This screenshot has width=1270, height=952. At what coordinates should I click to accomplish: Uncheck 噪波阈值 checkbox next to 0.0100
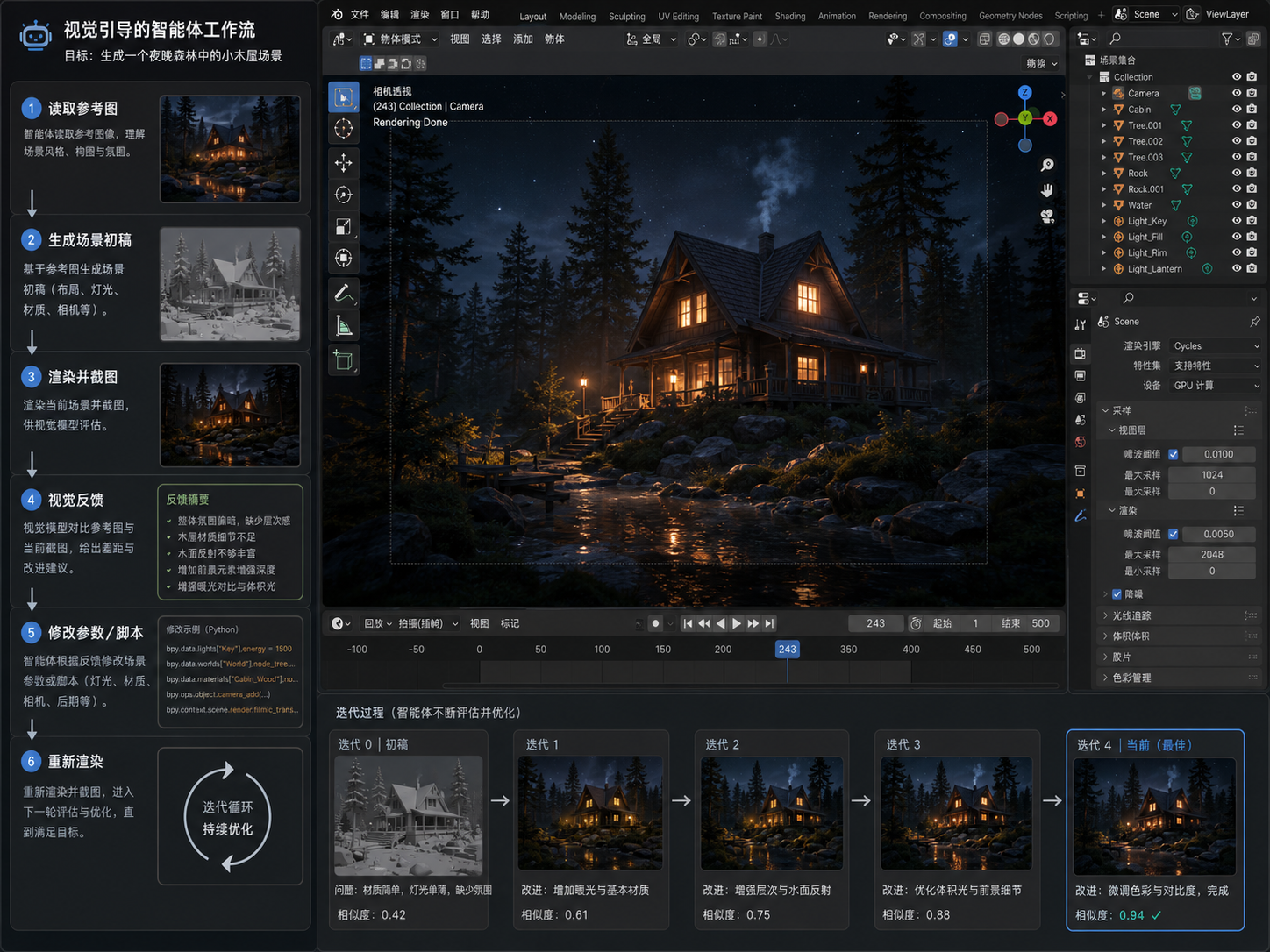pos(1174,454)
